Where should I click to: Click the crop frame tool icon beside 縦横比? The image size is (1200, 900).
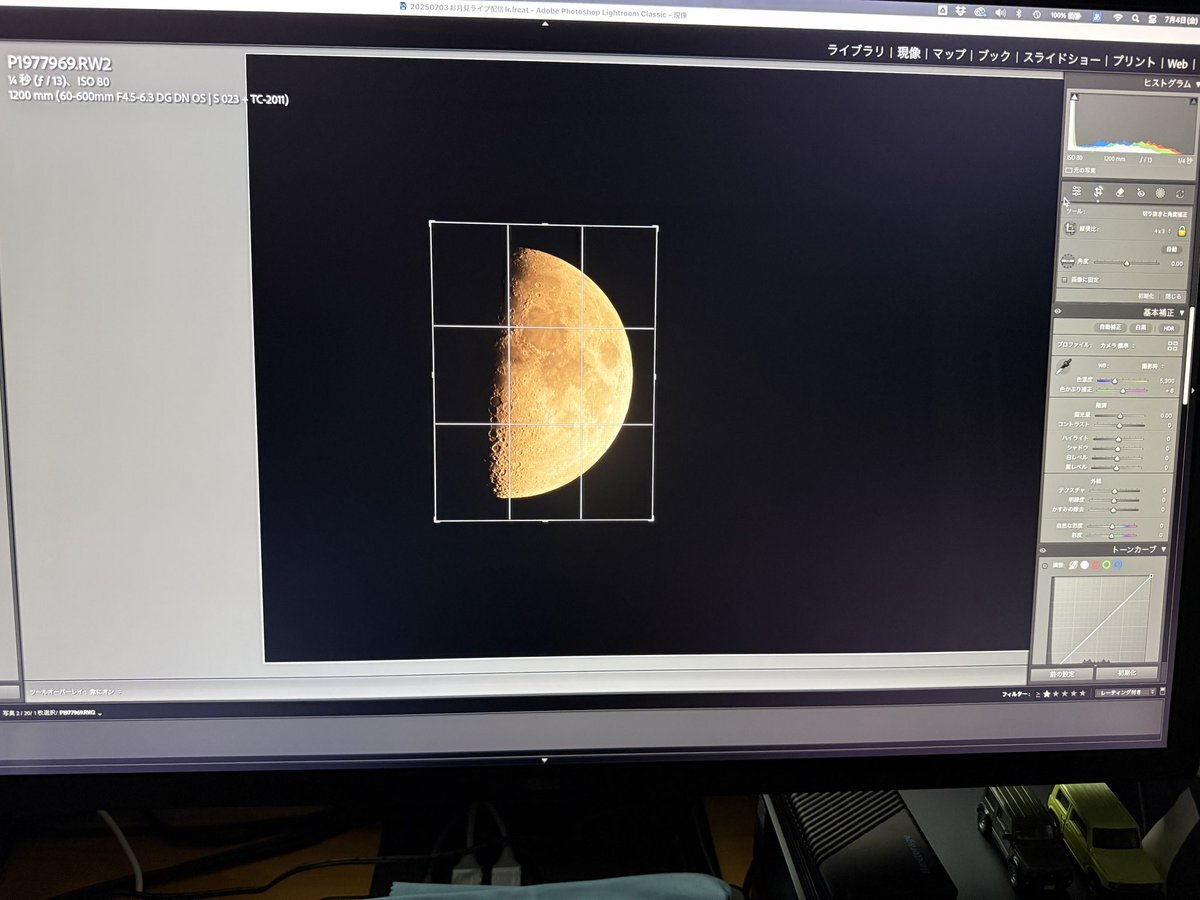(x=1069, y=230)
